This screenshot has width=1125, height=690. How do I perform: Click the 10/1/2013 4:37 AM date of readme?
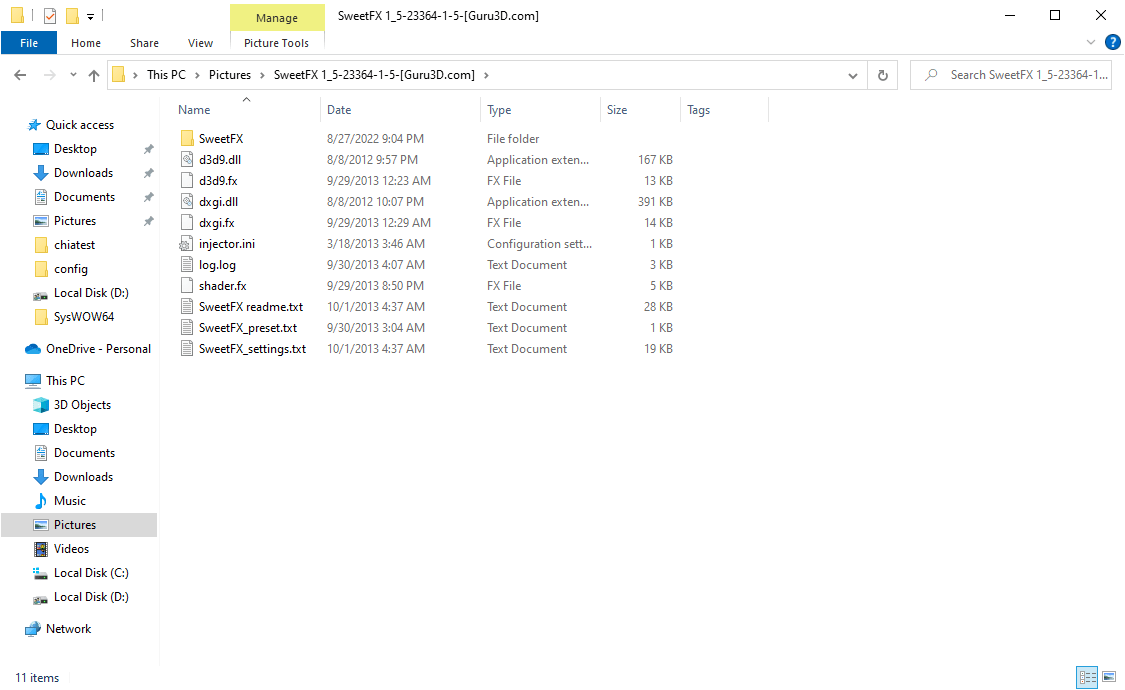tap(376, 307)
